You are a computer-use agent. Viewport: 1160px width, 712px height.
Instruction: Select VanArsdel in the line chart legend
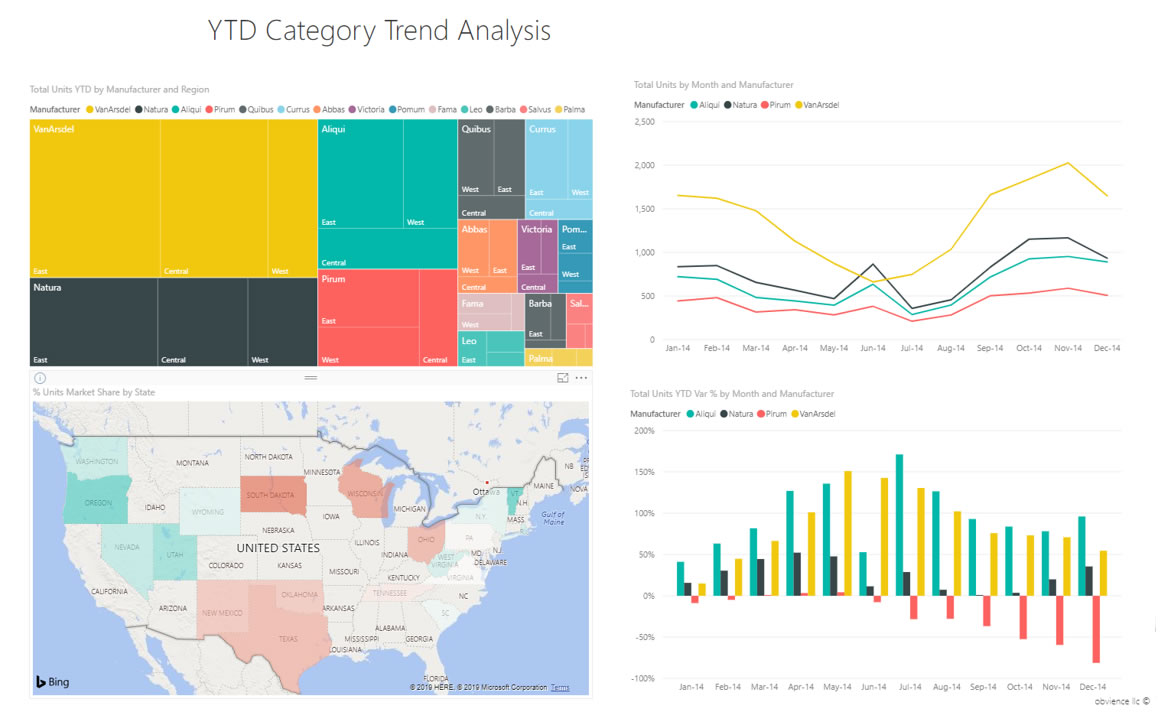click(817, 105)
